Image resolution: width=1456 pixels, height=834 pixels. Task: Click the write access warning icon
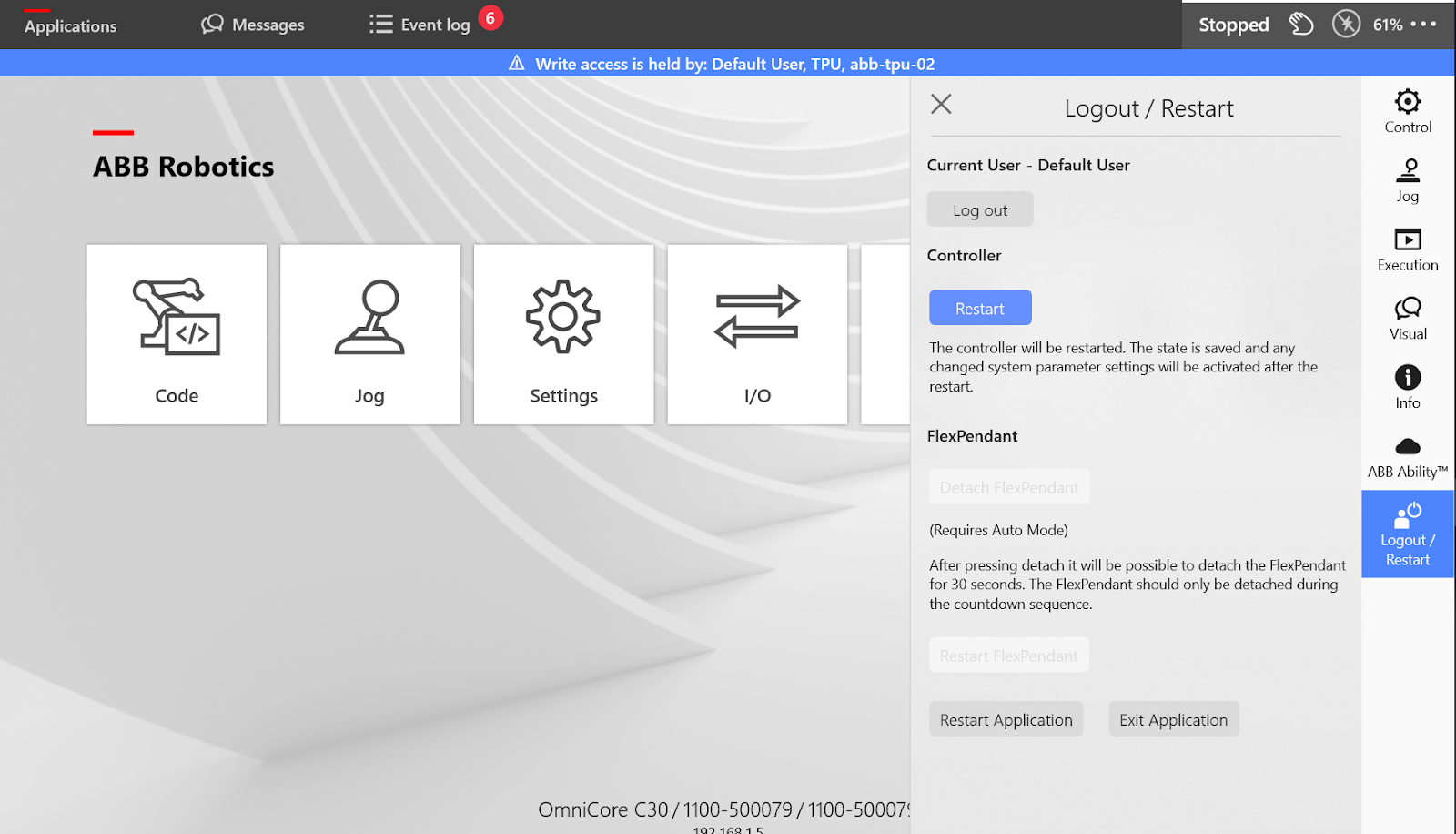(x=517, y=63)
